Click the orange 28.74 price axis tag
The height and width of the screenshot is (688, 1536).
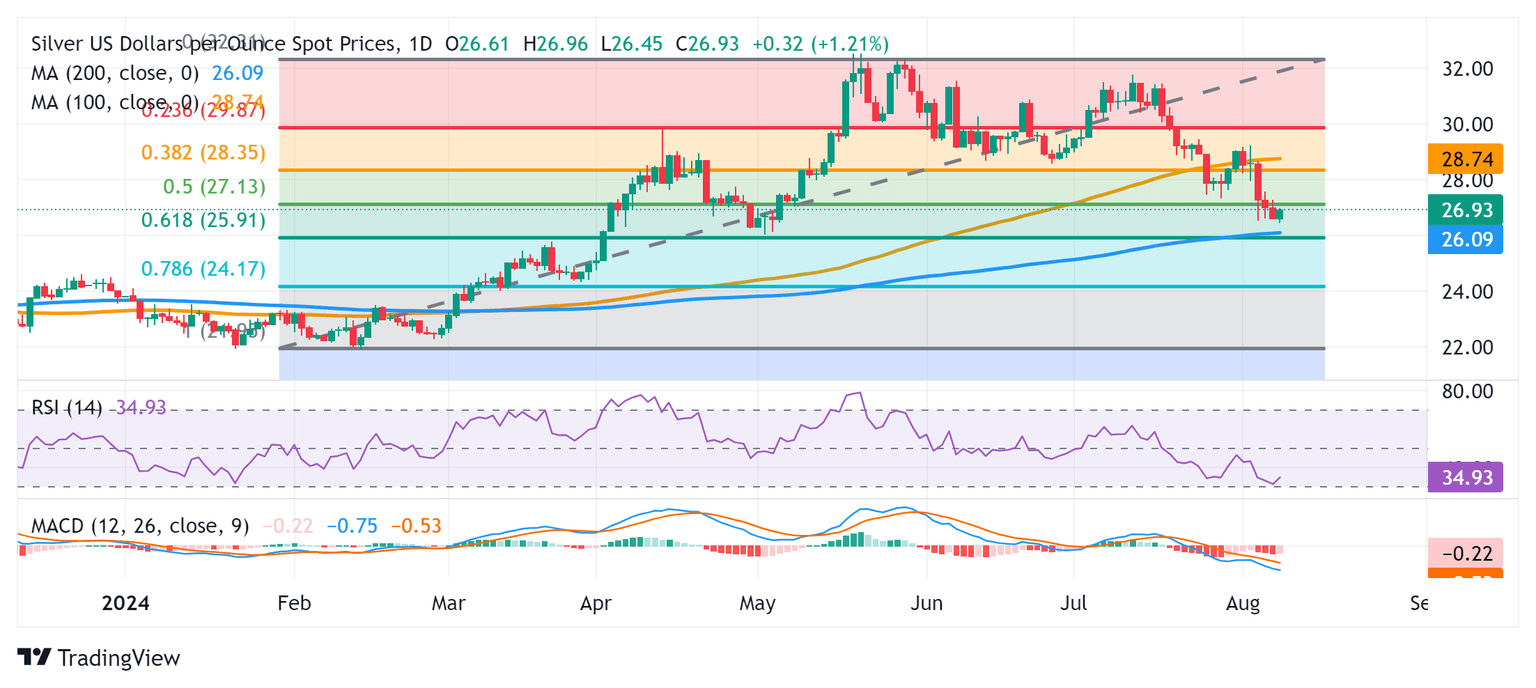tap(1468, 159)
